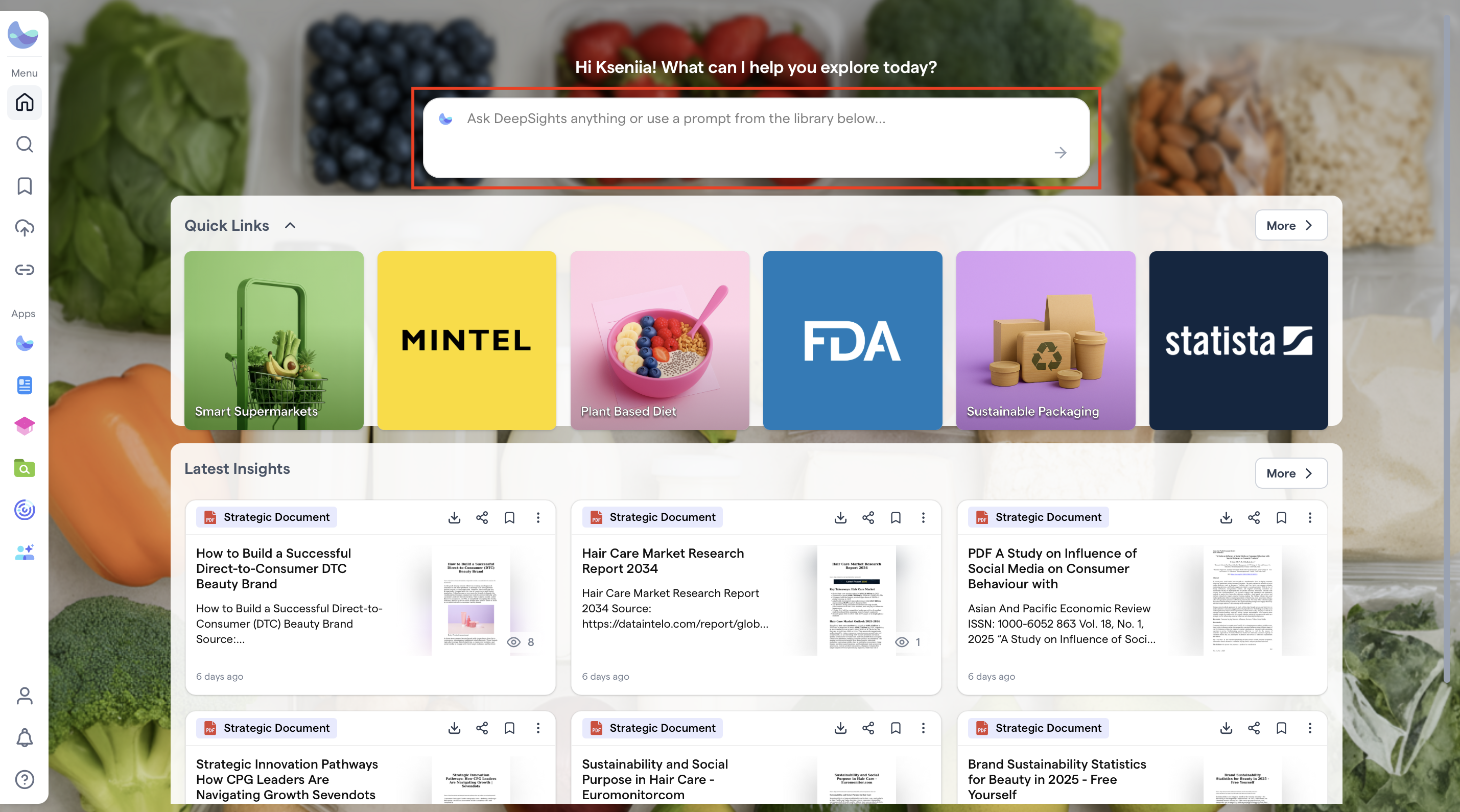Open Strategic Innovation Pathways document title
The image size is (1460, 812).
click(x=287, y=779)
